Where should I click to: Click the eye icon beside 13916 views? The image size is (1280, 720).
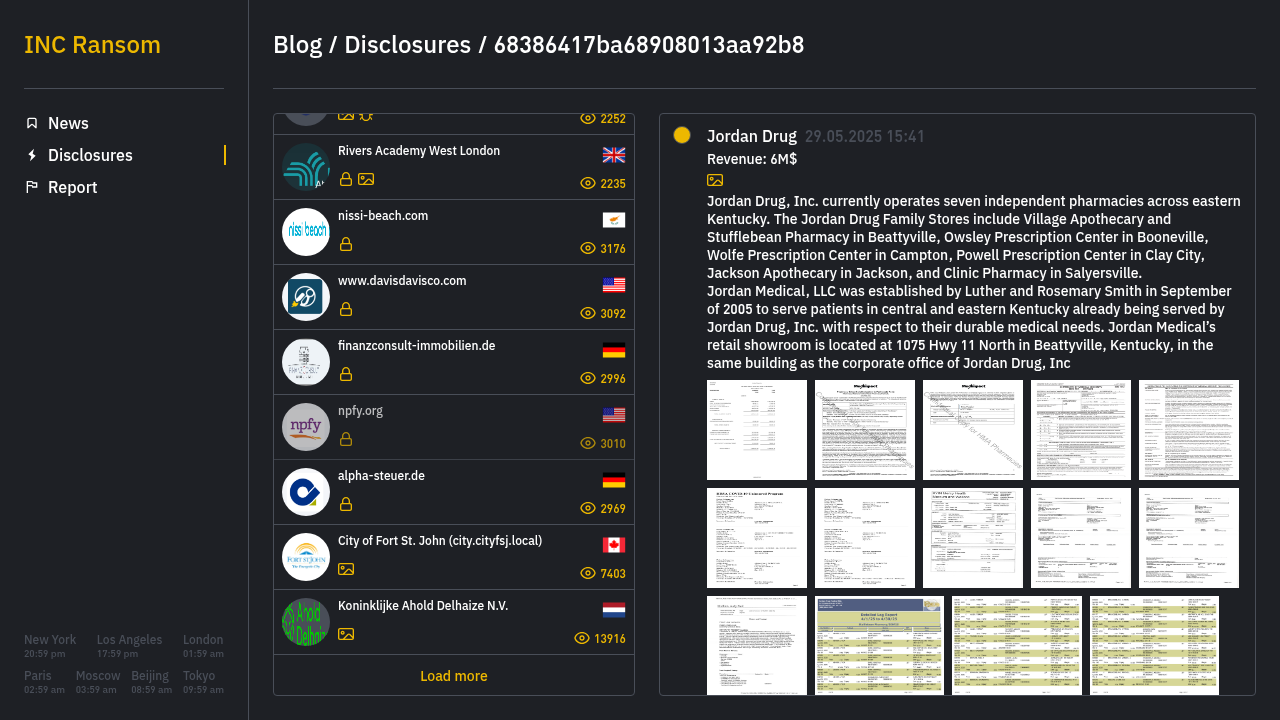click(582, 638)
